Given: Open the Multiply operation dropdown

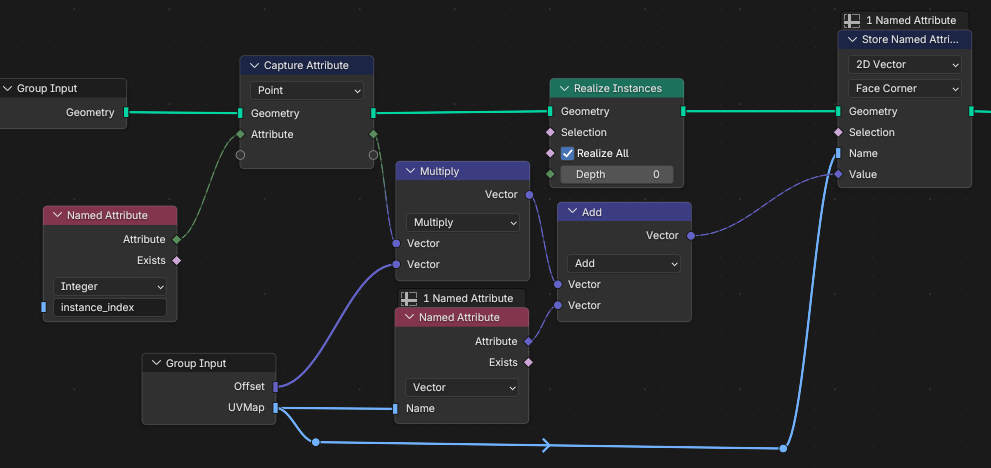Looking at the screenshot, I should click(x=463, y=223).
